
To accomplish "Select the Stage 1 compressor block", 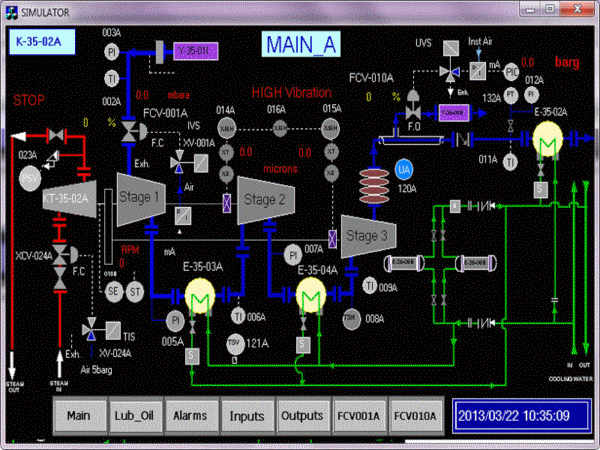I will (141, 199).
